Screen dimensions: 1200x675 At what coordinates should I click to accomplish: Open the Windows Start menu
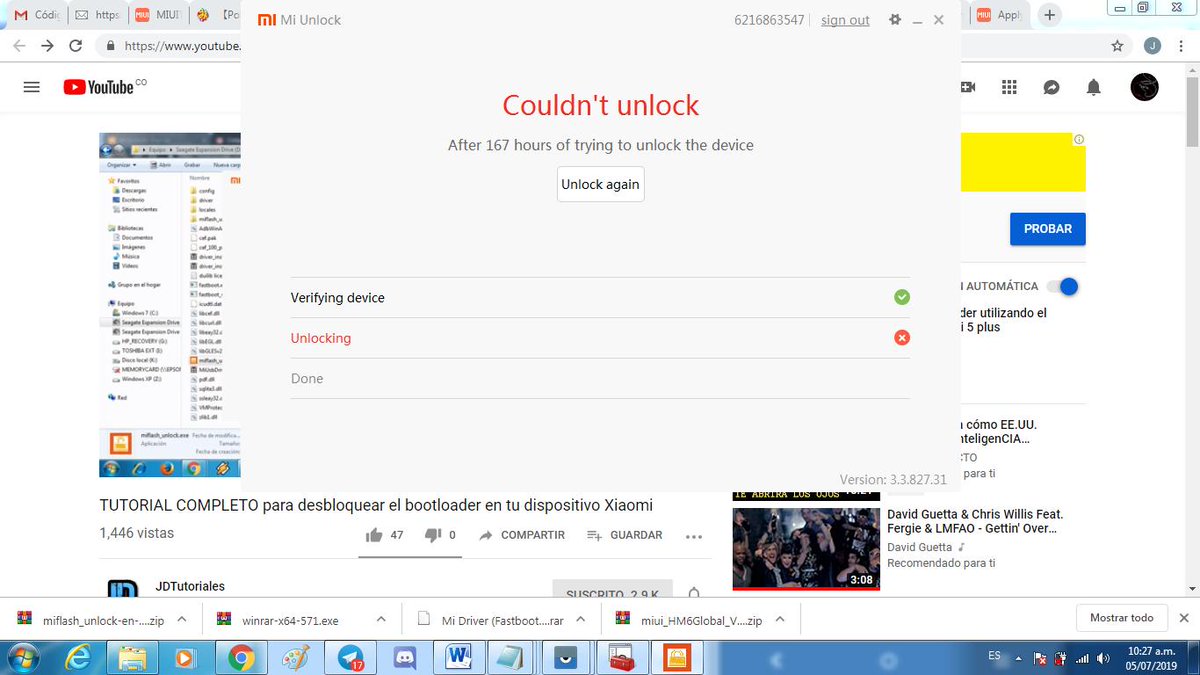click(x=22, y=658)
